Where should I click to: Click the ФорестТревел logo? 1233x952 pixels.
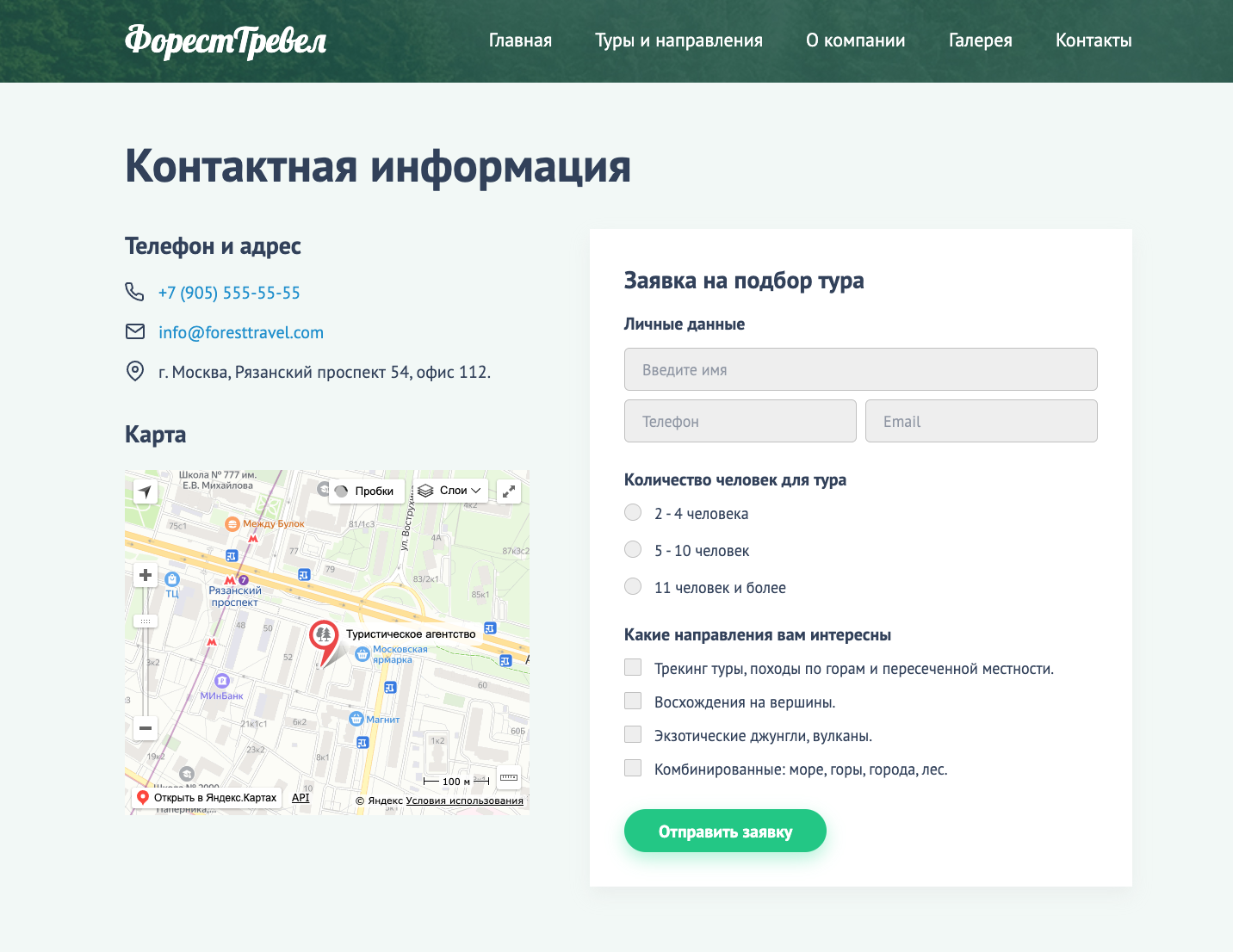(x=226, y=40)
